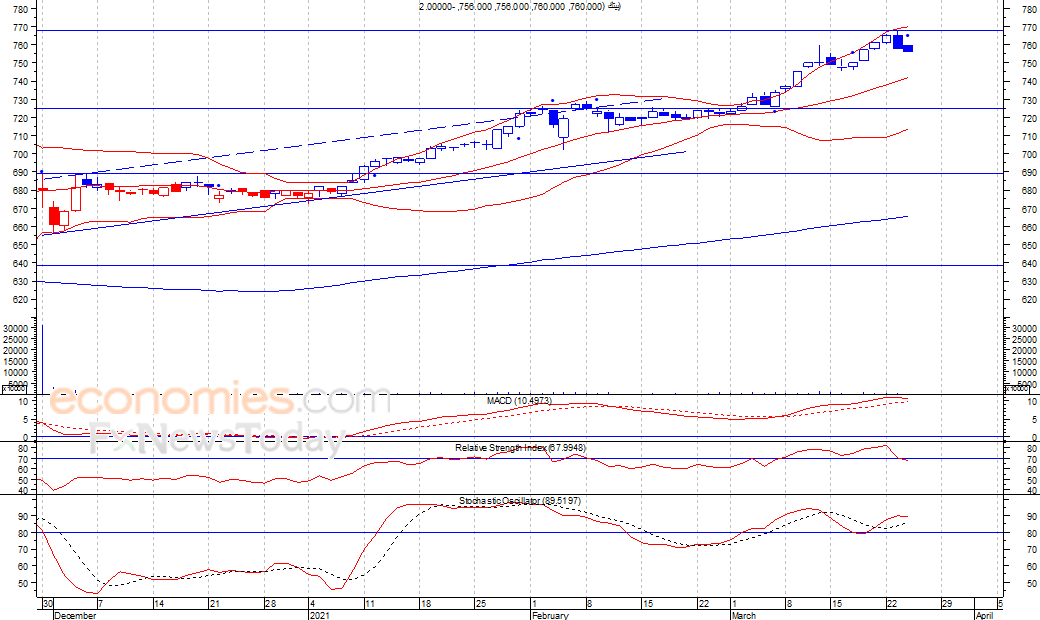1040x620 pixels.
Task: Select the 2021 year label on date axis
Action: tap(319, 615)
